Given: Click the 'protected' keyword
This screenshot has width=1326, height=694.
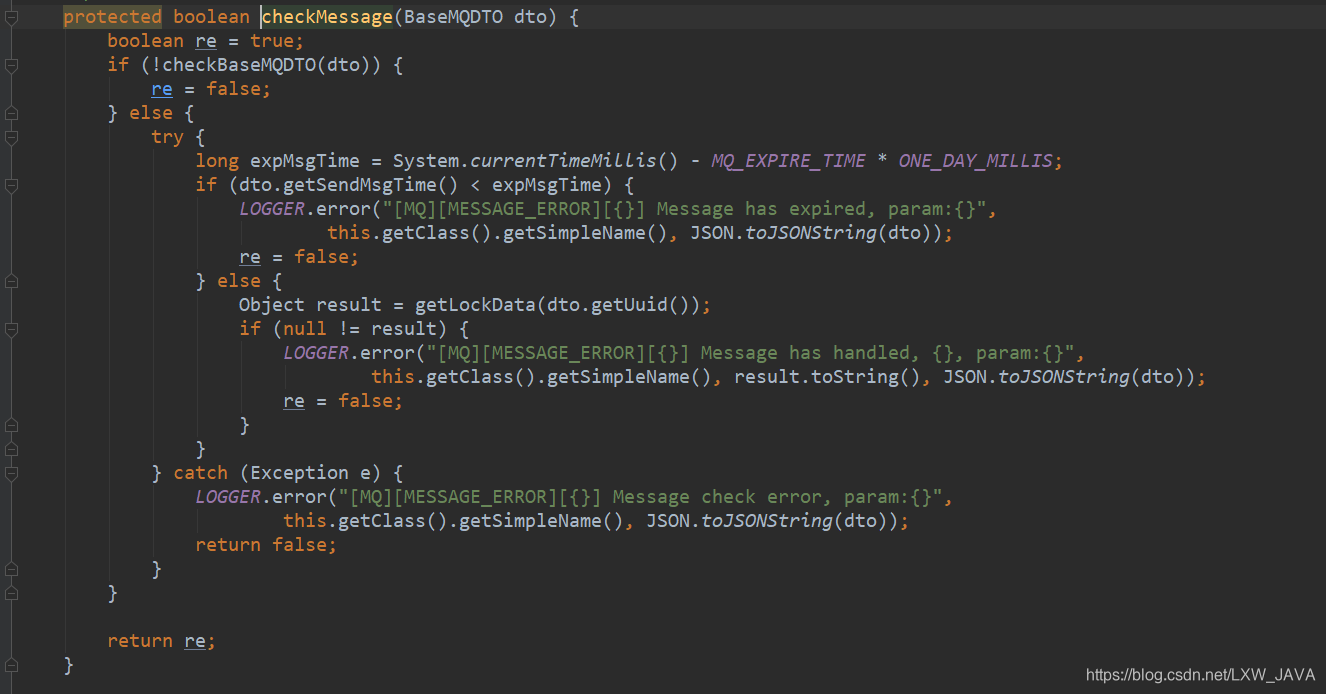Looking at the screenshot, I should pos(112,17).
